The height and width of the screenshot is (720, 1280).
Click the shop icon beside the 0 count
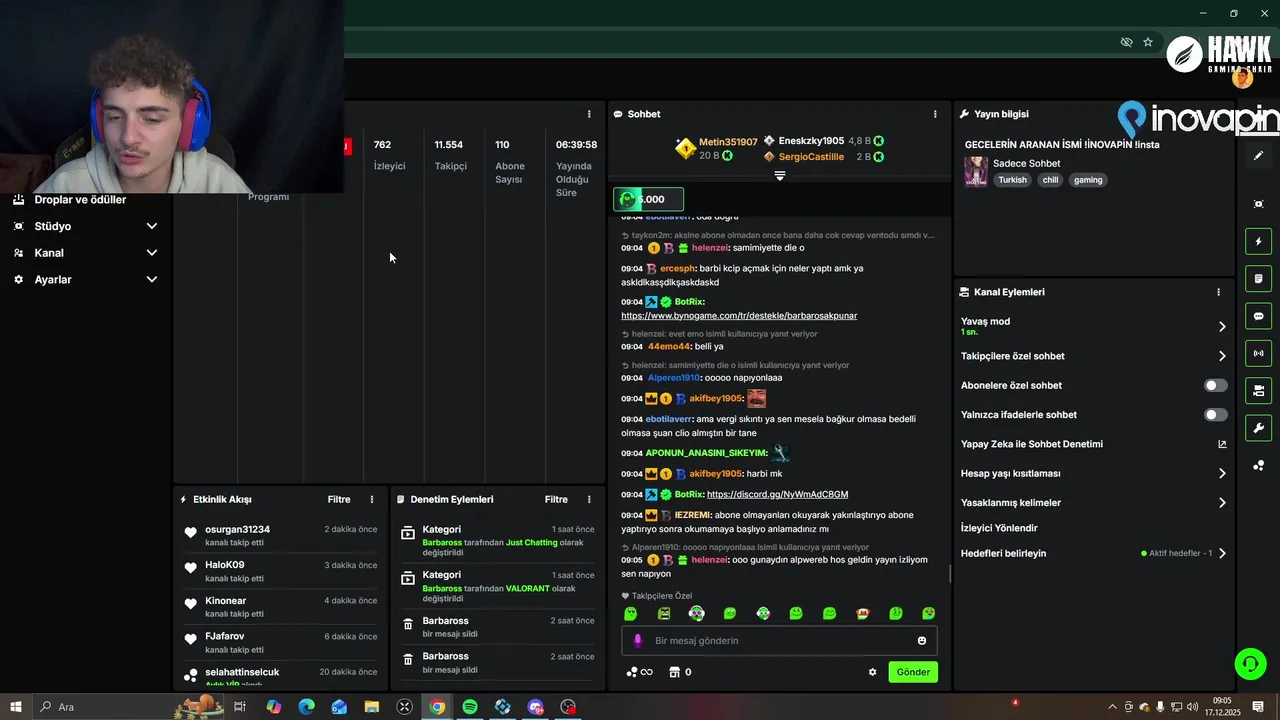click(x=674, y=672)
